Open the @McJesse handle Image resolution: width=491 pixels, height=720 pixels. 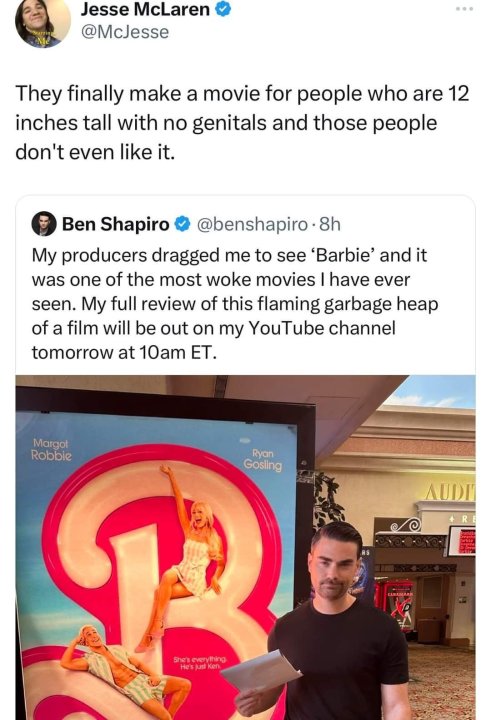[x=125, y=32]
